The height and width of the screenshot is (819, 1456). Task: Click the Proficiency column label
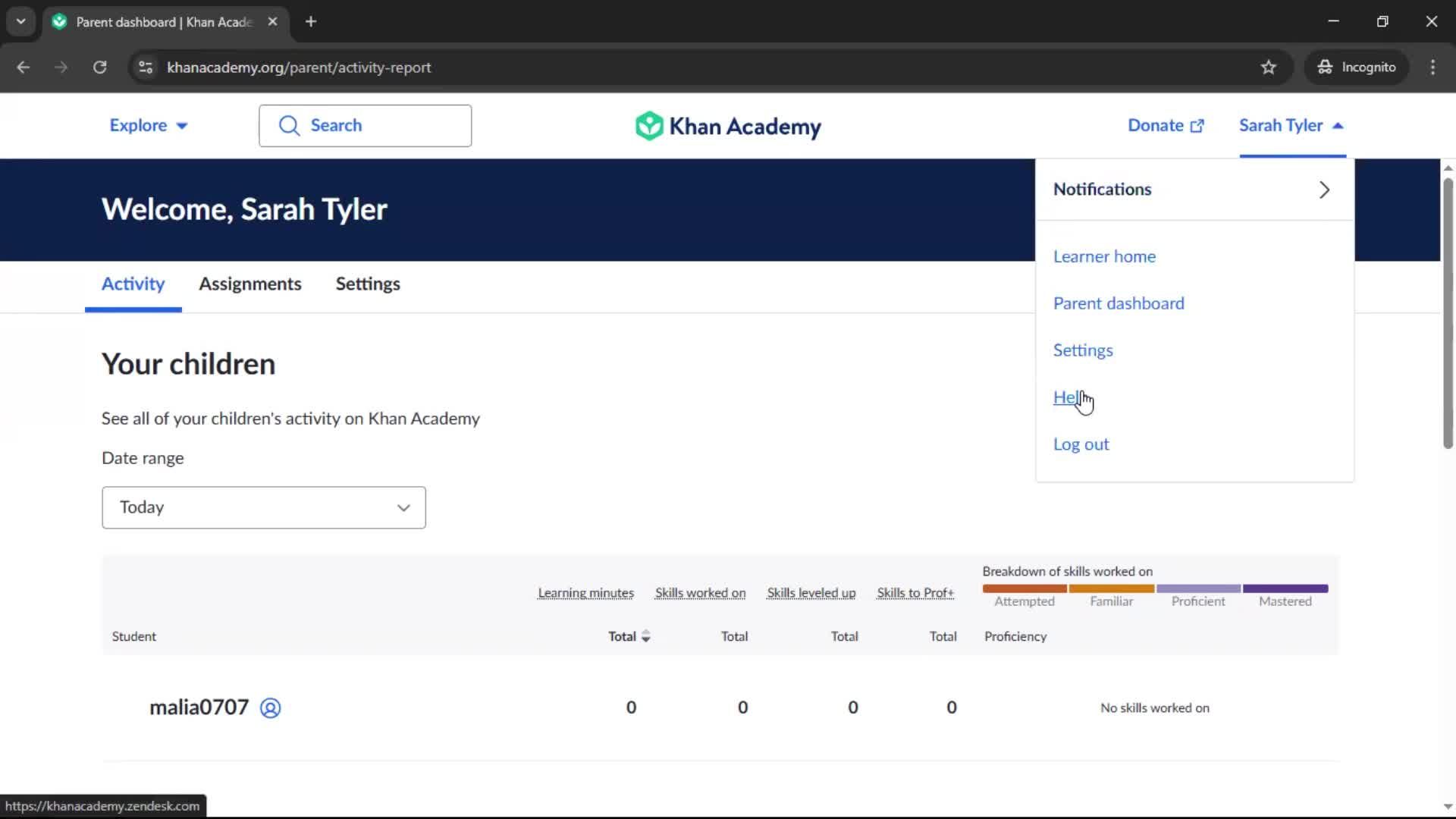tap(1015, 636)
